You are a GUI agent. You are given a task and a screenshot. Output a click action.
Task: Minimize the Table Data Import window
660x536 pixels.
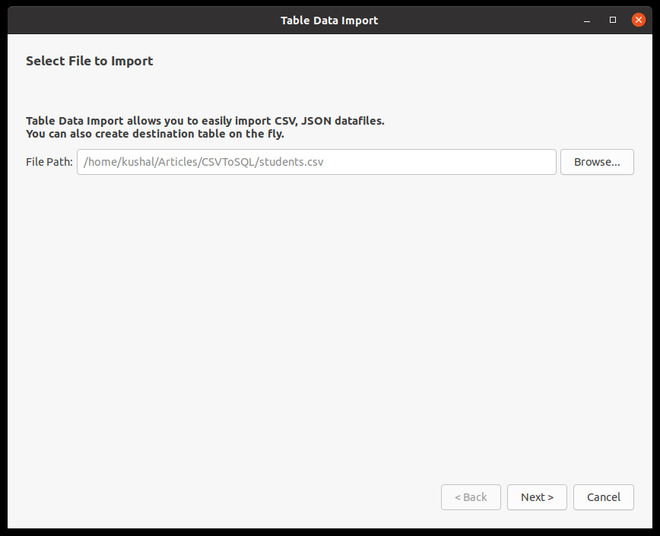coord(587,20)
